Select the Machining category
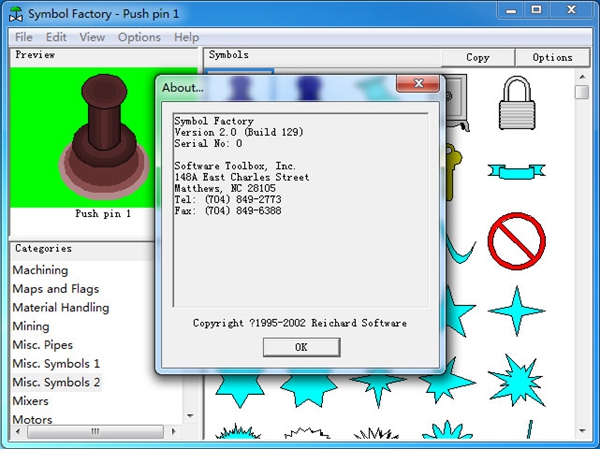This screenshot has height=449, width=600. 40,270
